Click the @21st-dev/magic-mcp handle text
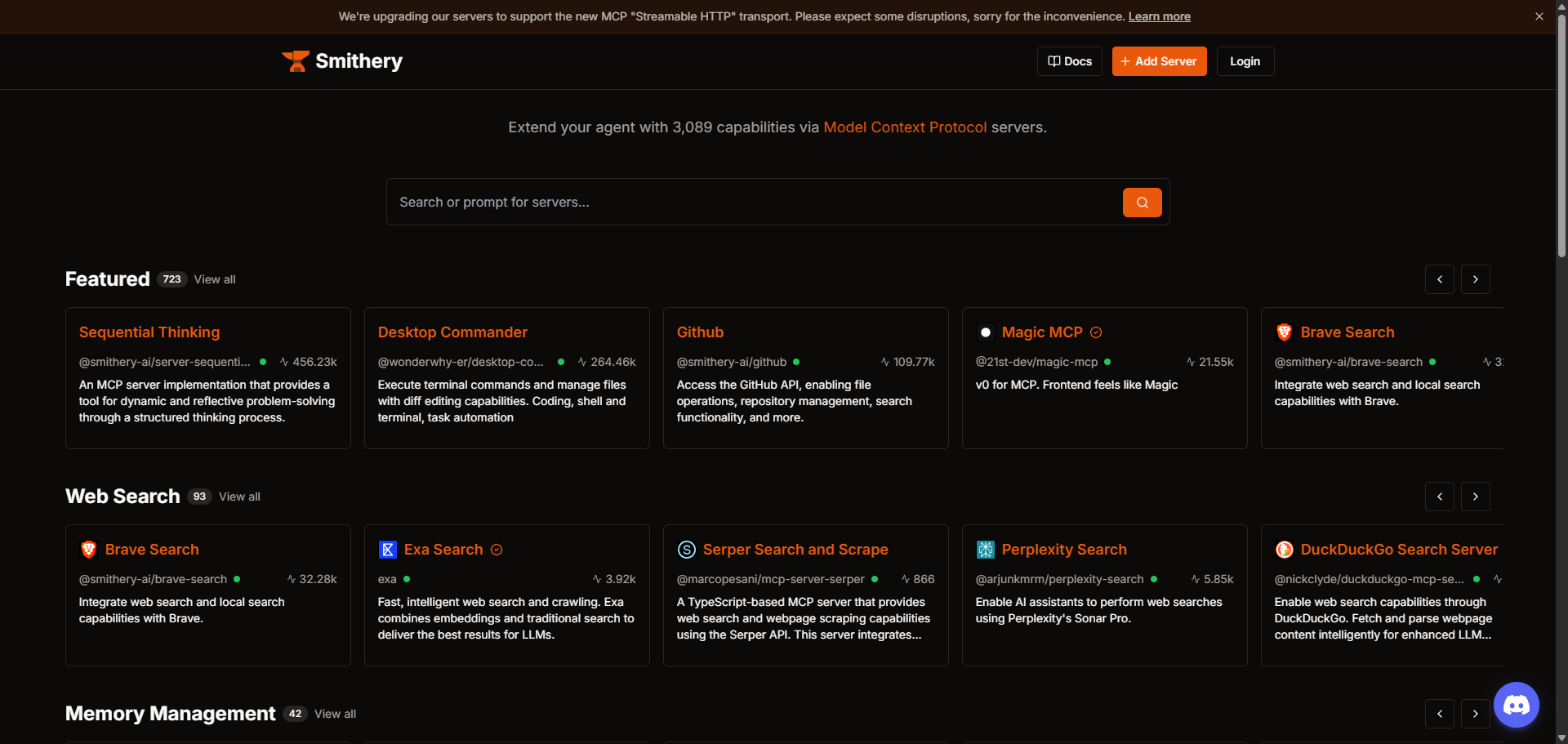 click(1037, 362)
